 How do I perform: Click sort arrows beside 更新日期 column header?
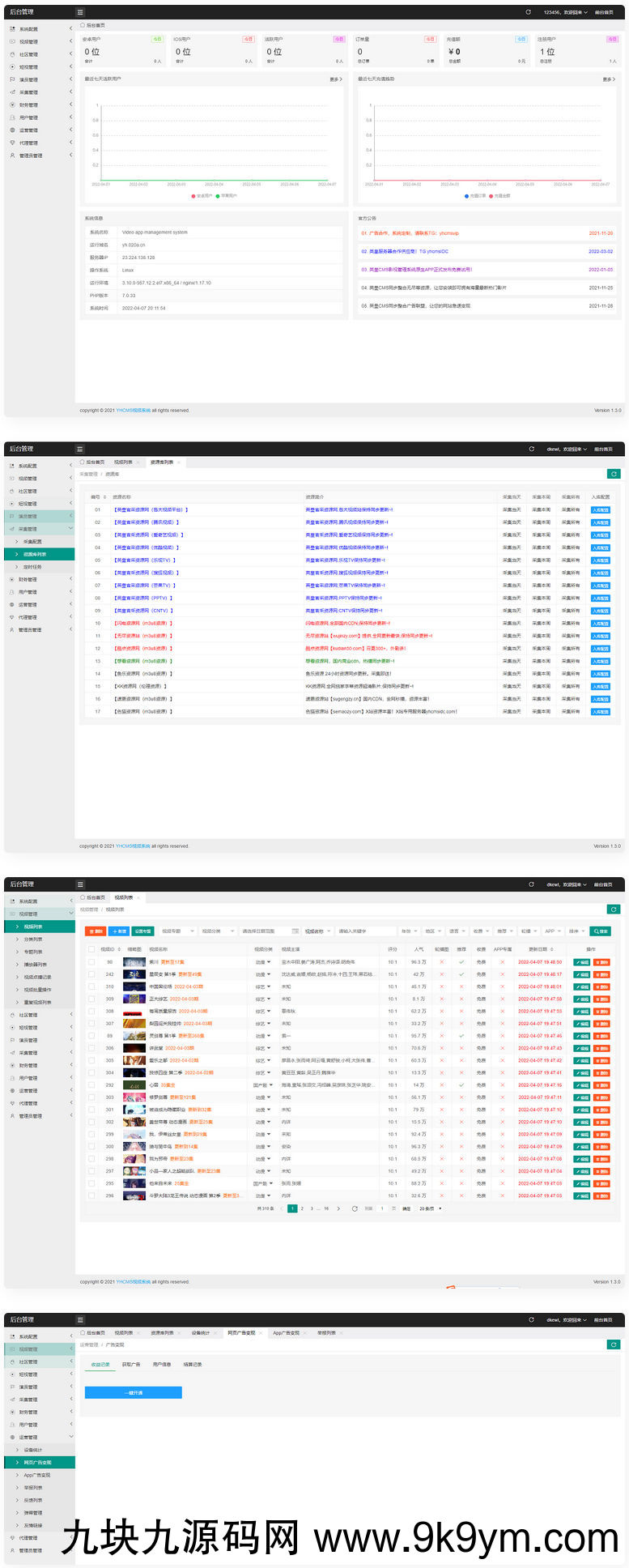point(553,949)
